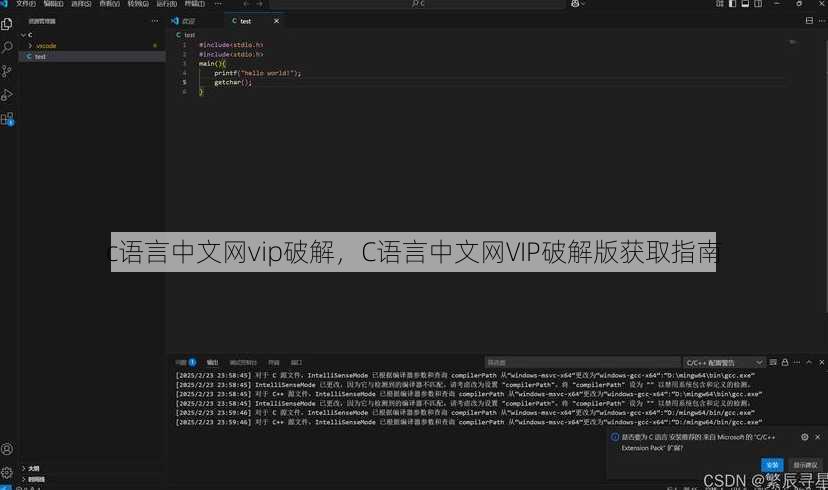The image size is (828, 490).
Task: Go forward with the title bar arrow
Action: pos(259,4)
